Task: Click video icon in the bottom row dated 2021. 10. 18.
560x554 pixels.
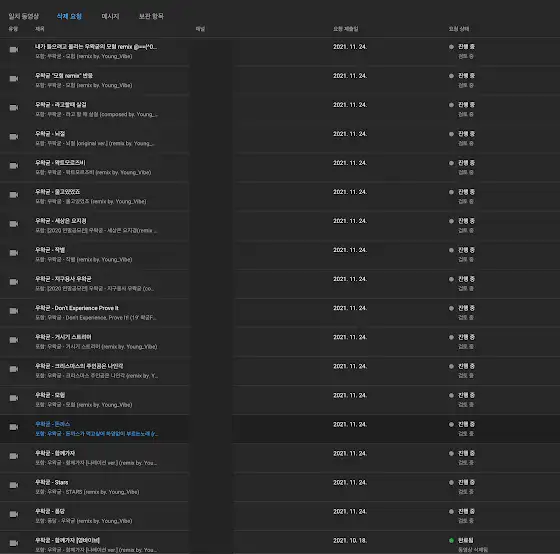Action: (x=14, y=543)
